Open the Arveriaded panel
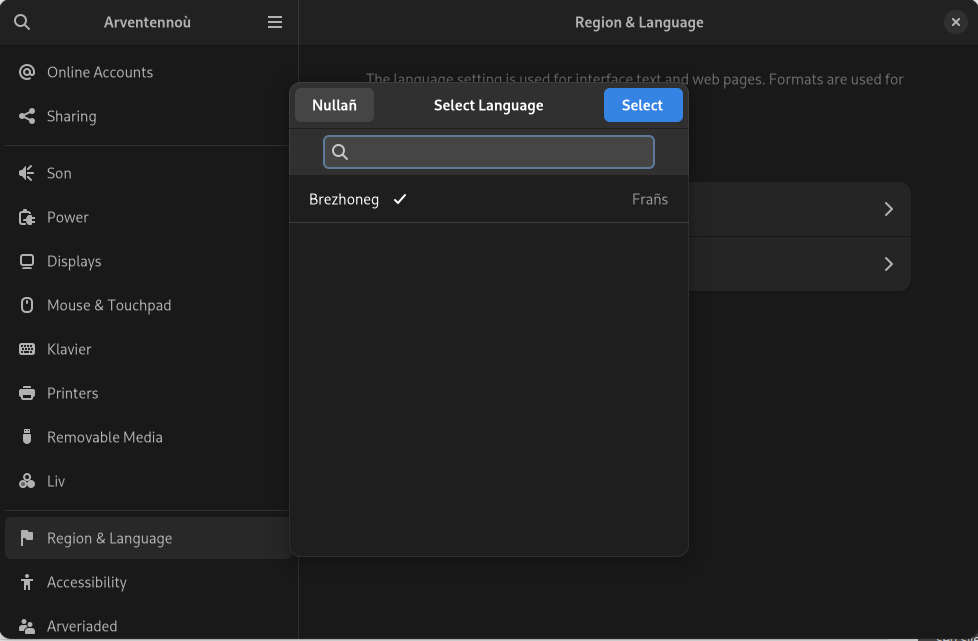This screenshot has height=641, width=978. click(x=147, y=626)
